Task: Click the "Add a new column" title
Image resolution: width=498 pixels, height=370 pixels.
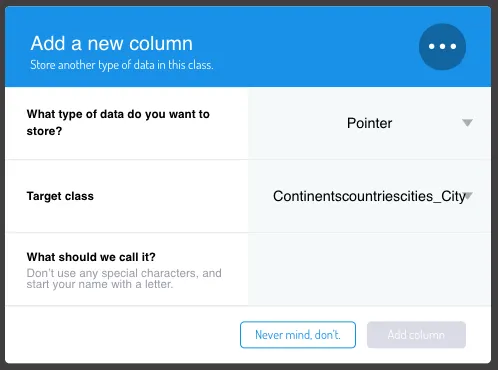Action: [112, 43]
